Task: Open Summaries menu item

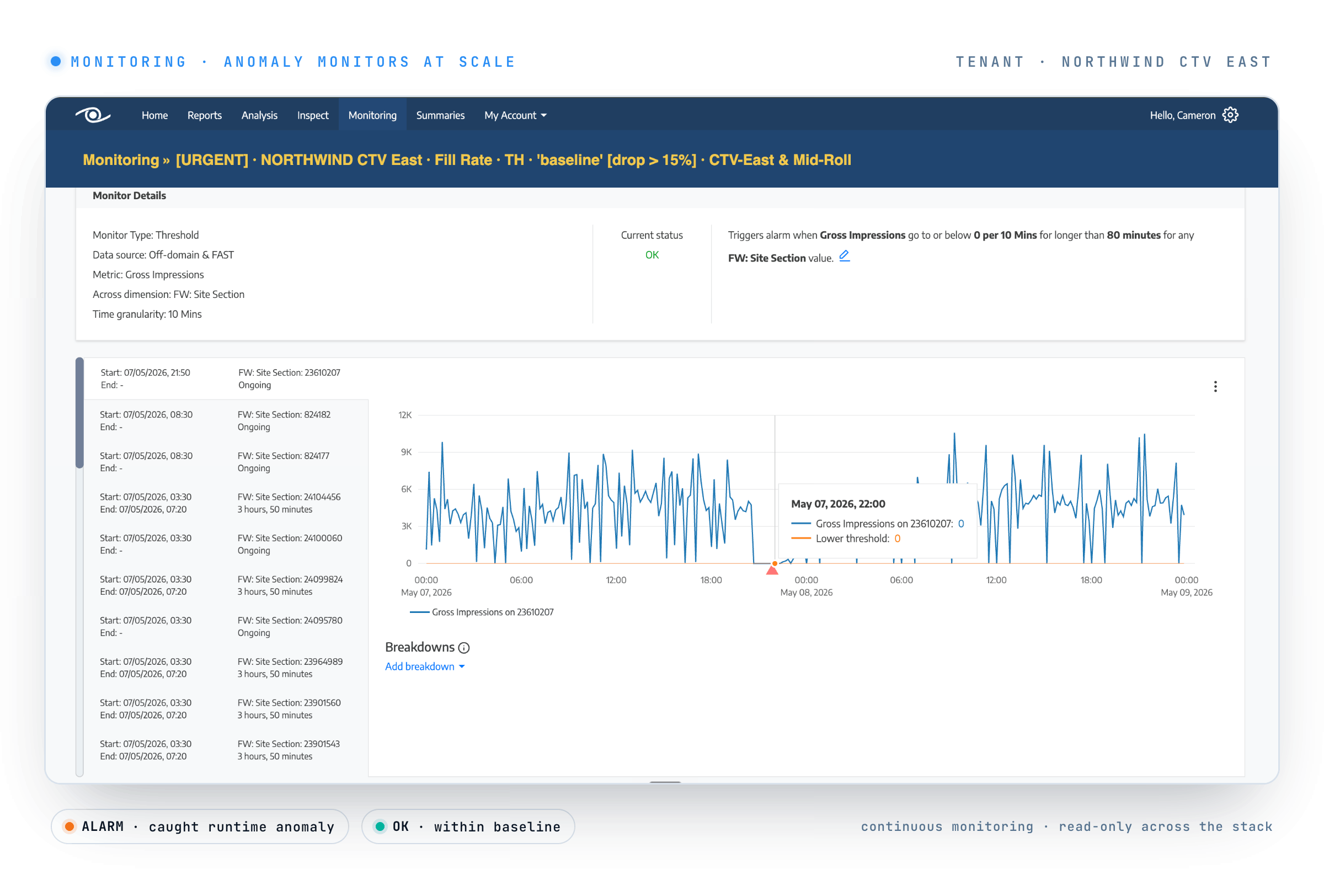Action: 440,115
